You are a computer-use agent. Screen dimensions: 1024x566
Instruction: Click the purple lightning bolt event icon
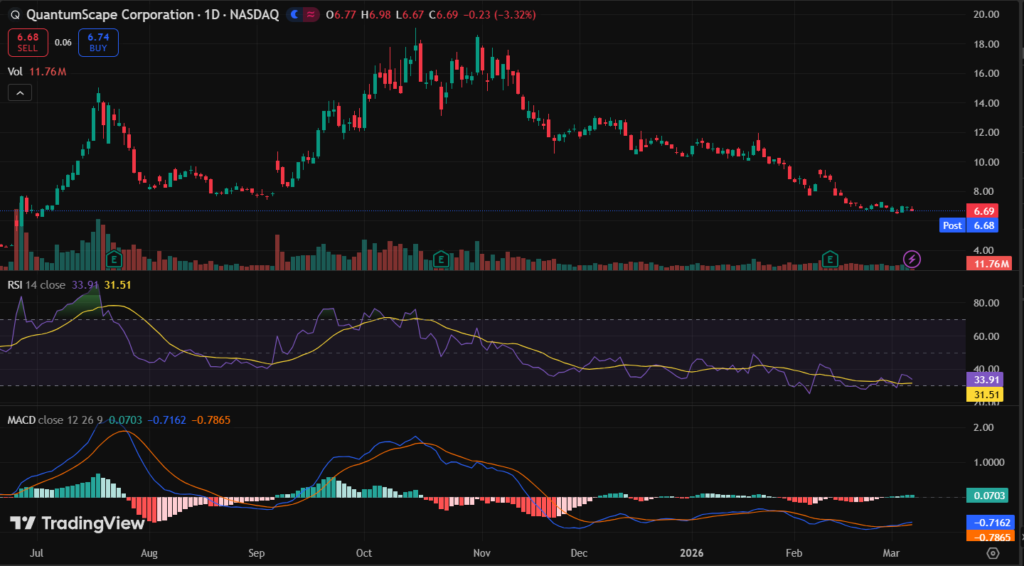[x=912, y=259]
